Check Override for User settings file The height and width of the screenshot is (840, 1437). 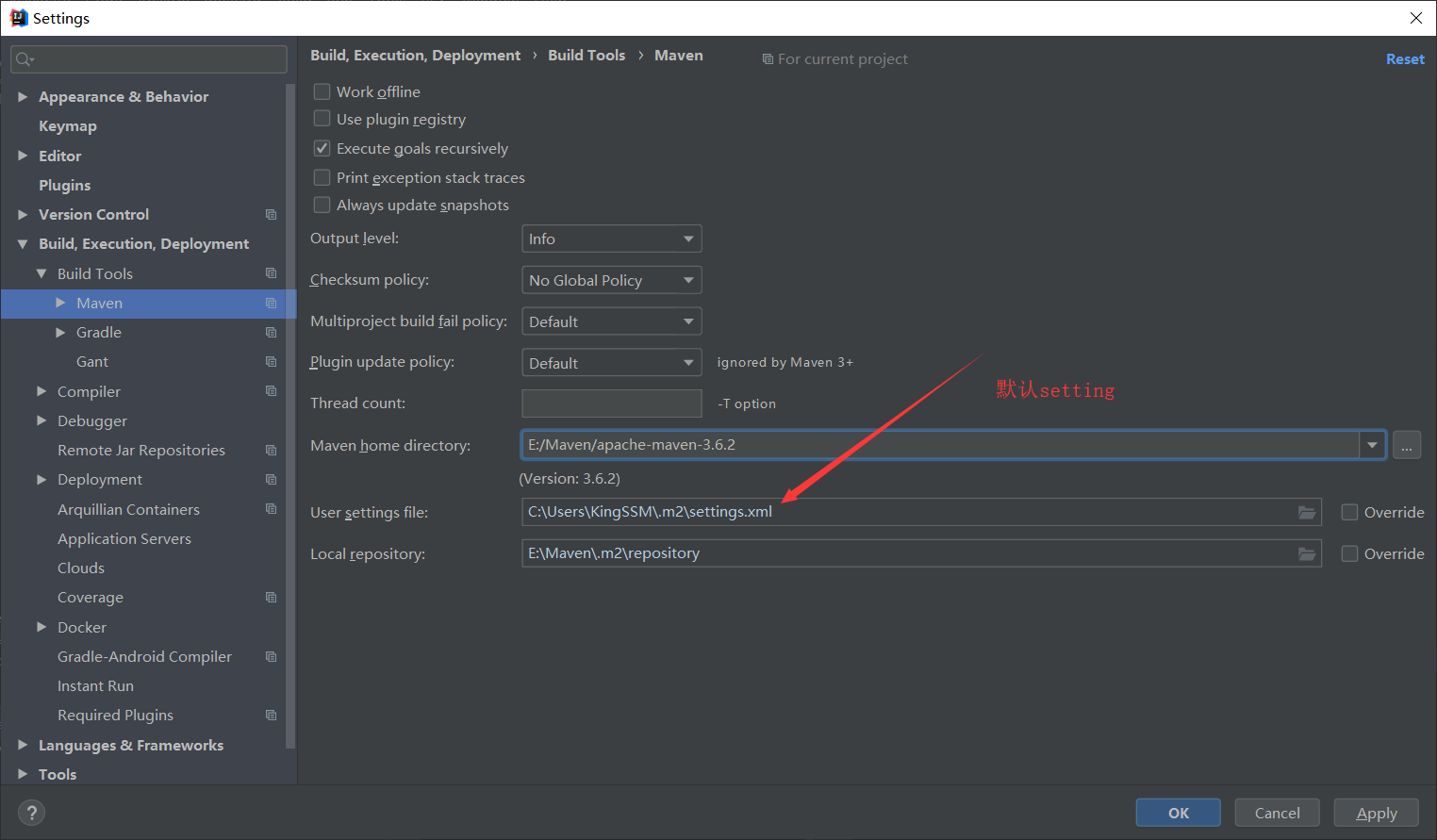[1350, 512]
